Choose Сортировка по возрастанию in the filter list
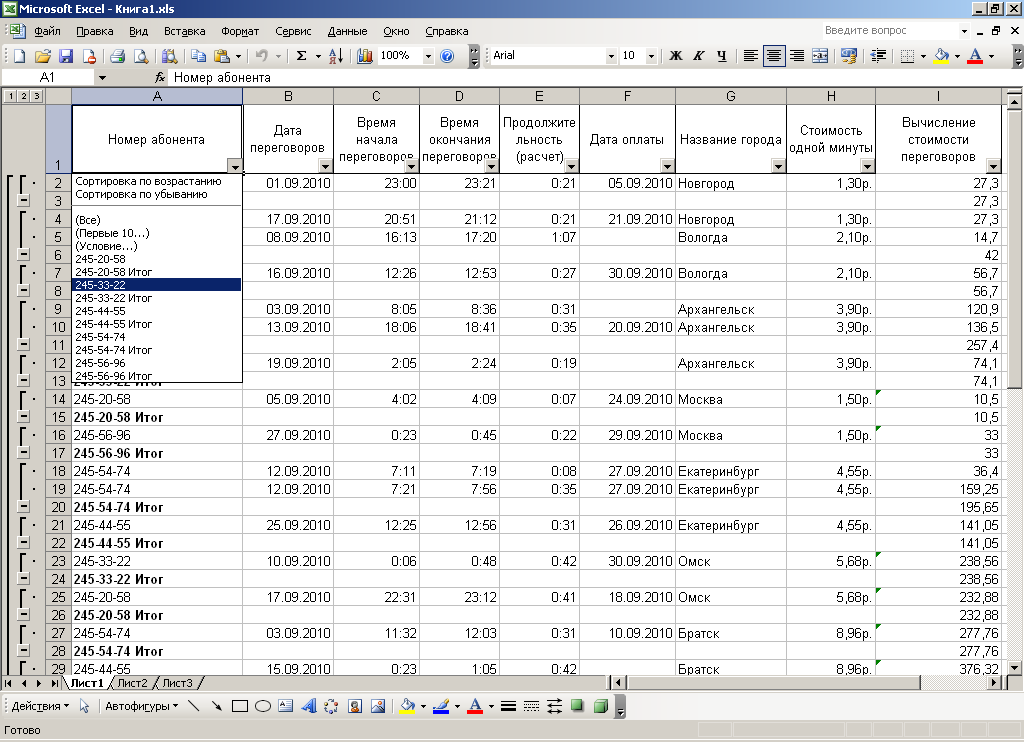The width and height of the screenshot is (1024, 742). tap(148, 182)
